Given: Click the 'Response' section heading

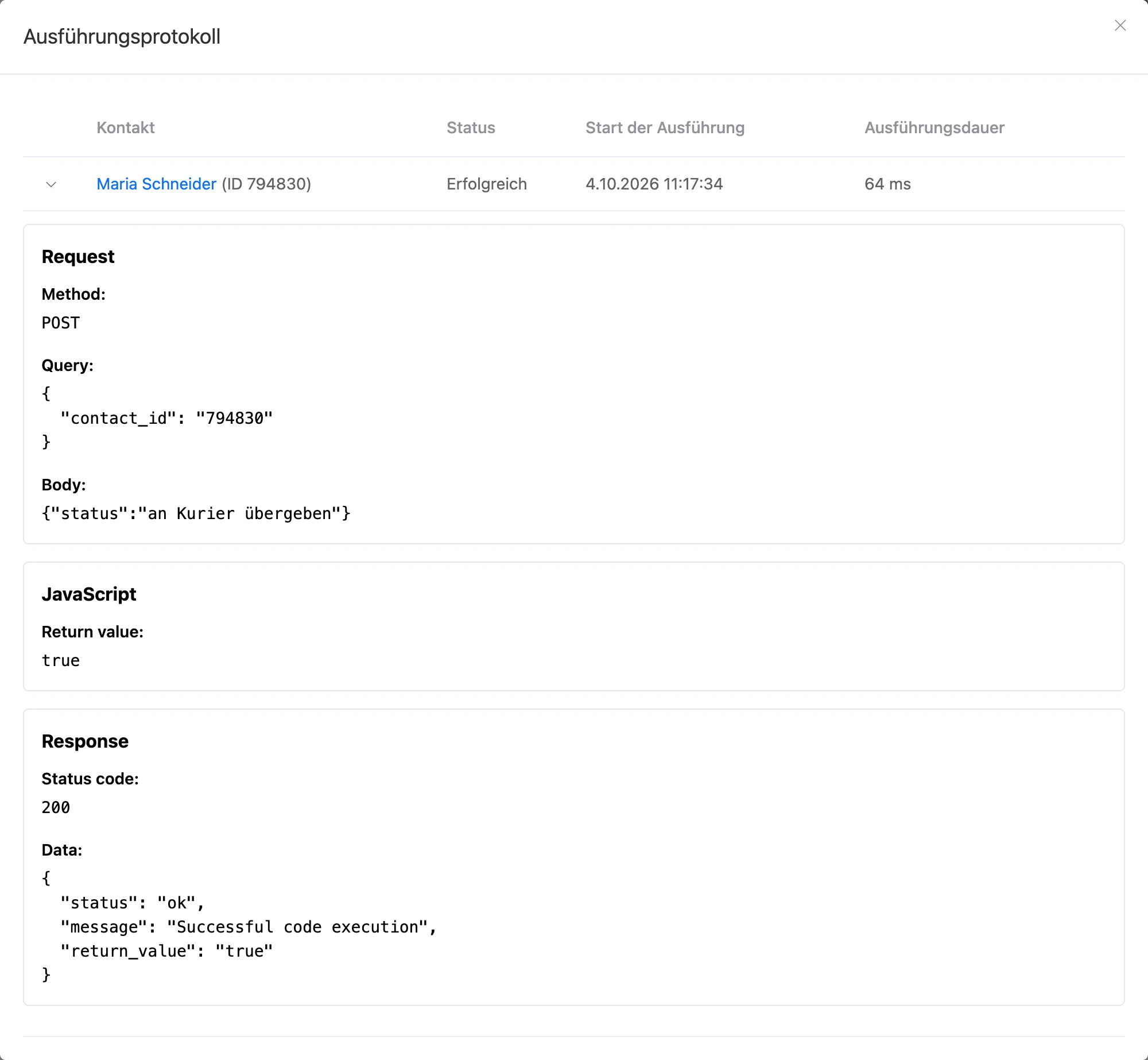Looking at the screenshot, I should pos(85,741).
